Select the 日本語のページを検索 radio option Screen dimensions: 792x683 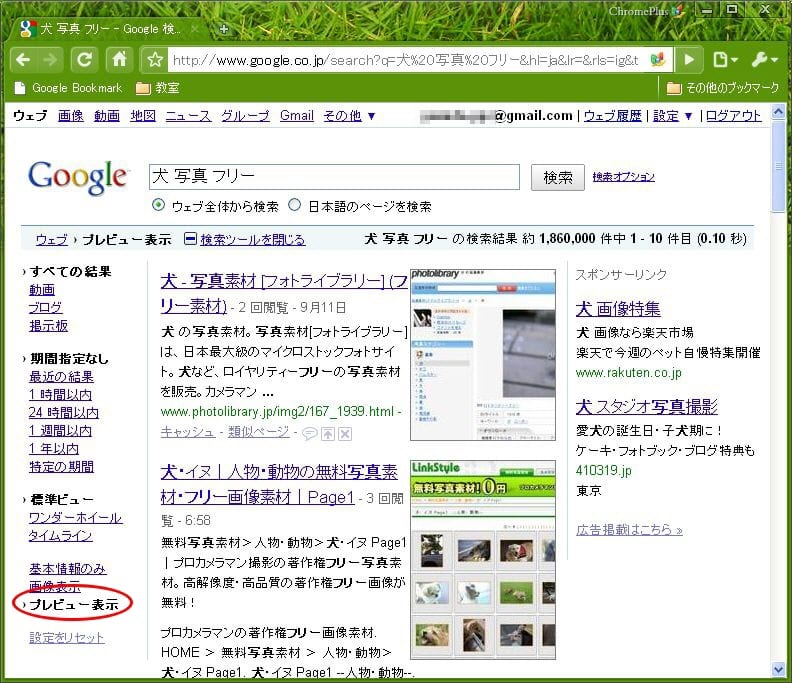tap(294, 206)
